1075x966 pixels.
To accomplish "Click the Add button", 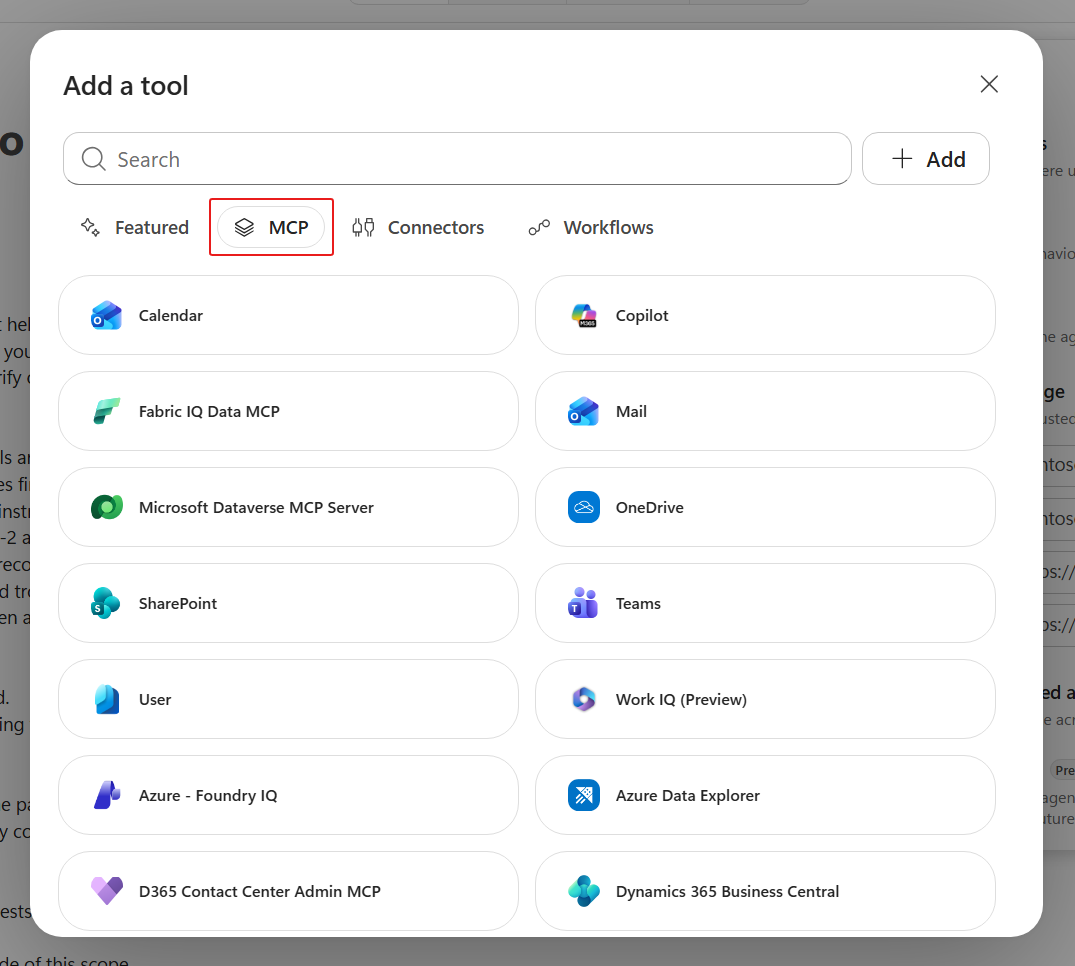I will (x=926, y=158).
